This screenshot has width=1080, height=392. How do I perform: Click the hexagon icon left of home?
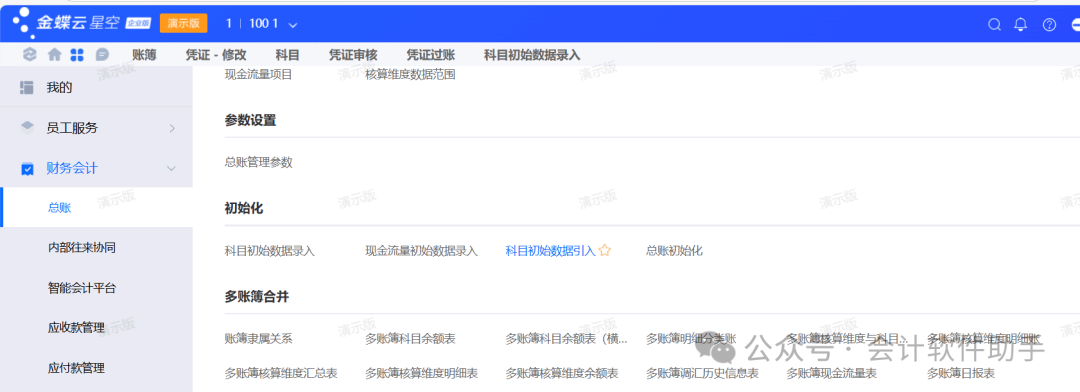(x=29, y=54)
